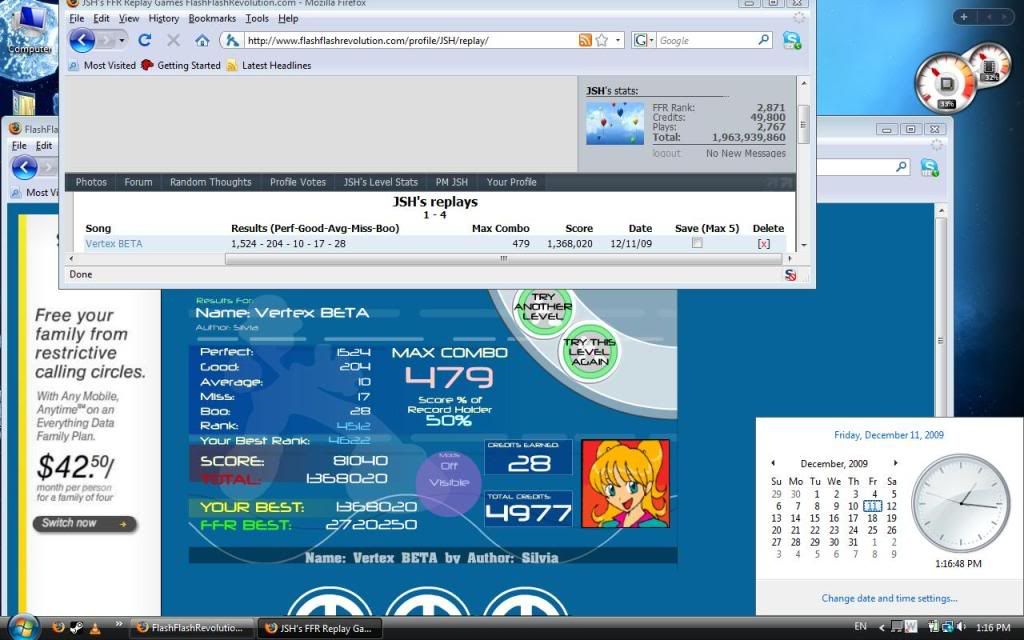The width and height of the screenshot is (1024, 640).
Task: Click the Firefox Home icon
Action: tap(202, 41)
